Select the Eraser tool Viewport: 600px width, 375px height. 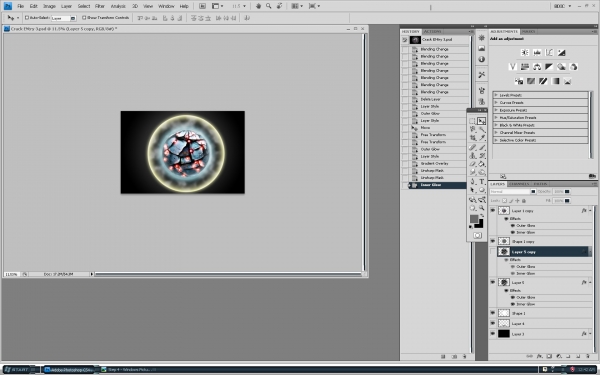(473, 164)
